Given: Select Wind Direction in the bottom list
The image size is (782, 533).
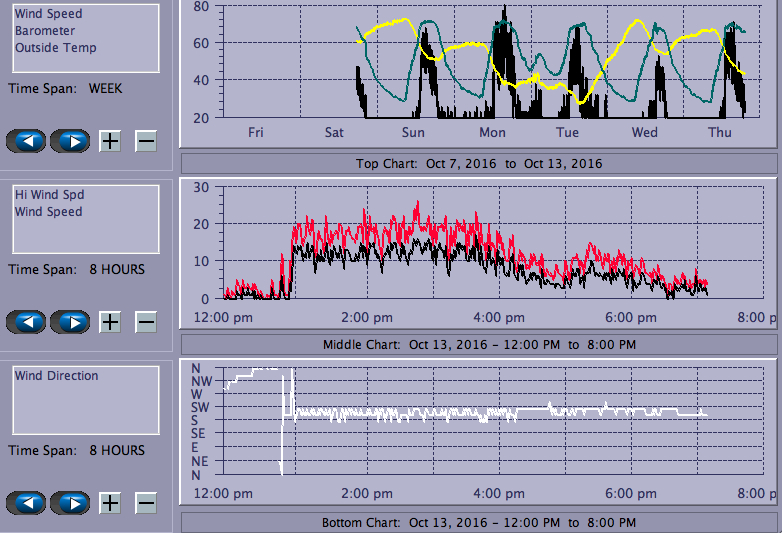Looking at the screenshot, I should tap(56, 376).
